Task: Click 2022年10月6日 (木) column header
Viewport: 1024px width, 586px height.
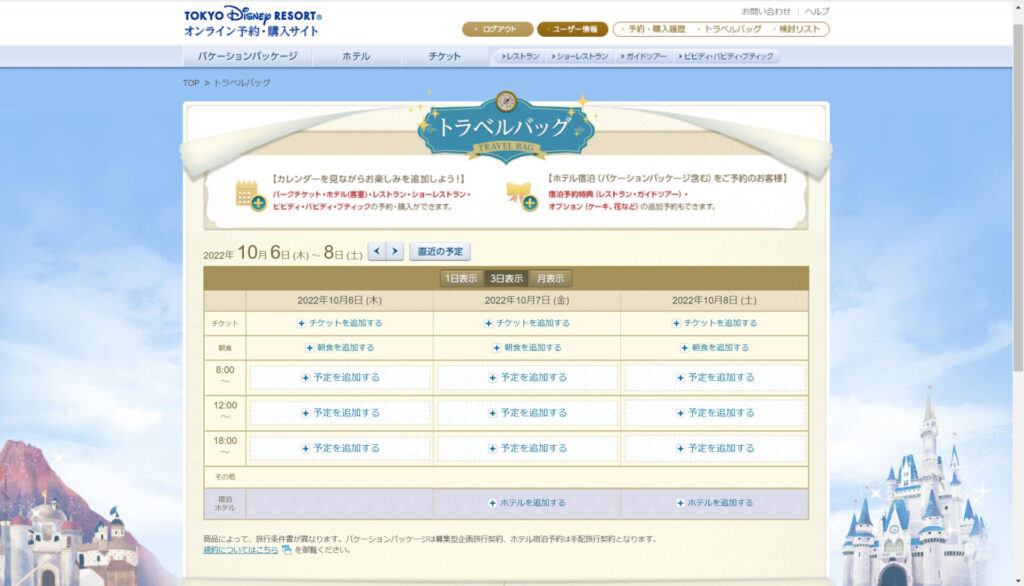Action: pyautogui.click(x=340, y=301)
